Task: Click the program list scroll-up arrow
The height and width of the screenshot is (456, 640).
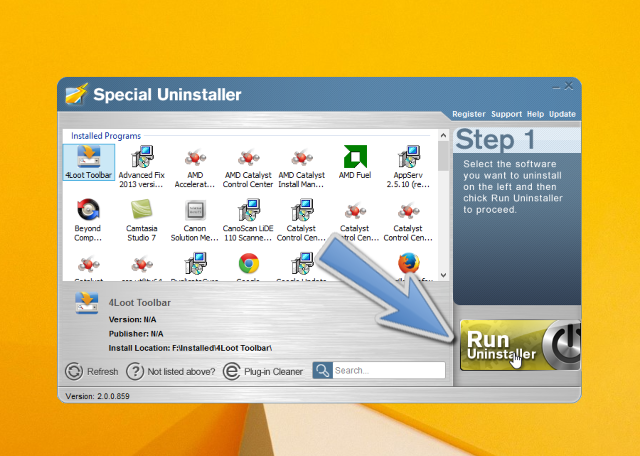Action: (x=443, y=135)
